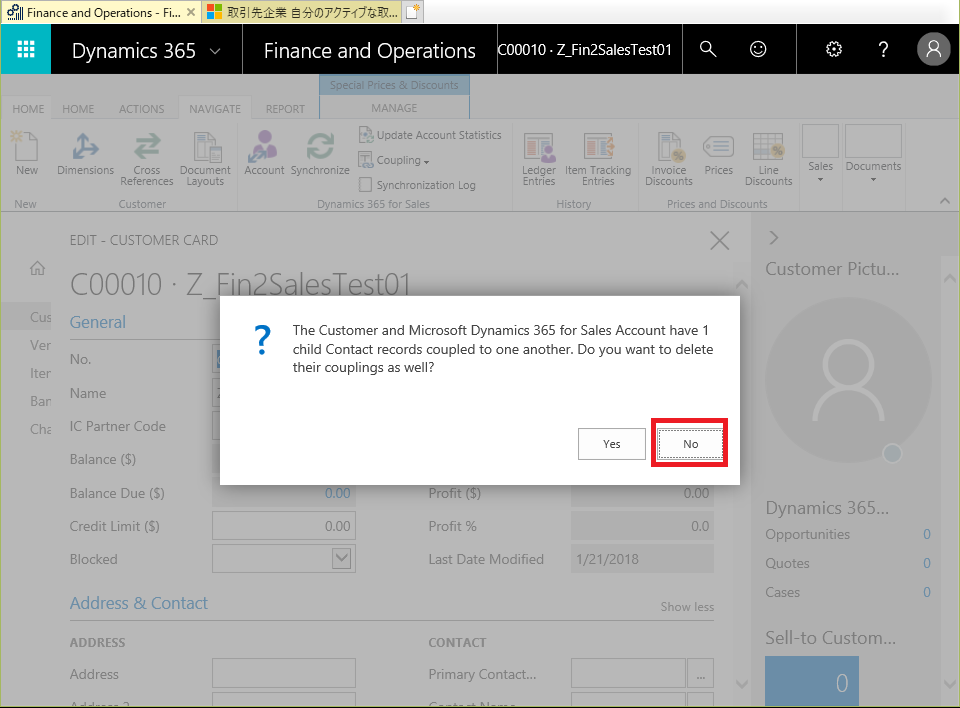Click the question mark help icon
The width and height of the screenshot is (960, 708).
tap(883, 49)
